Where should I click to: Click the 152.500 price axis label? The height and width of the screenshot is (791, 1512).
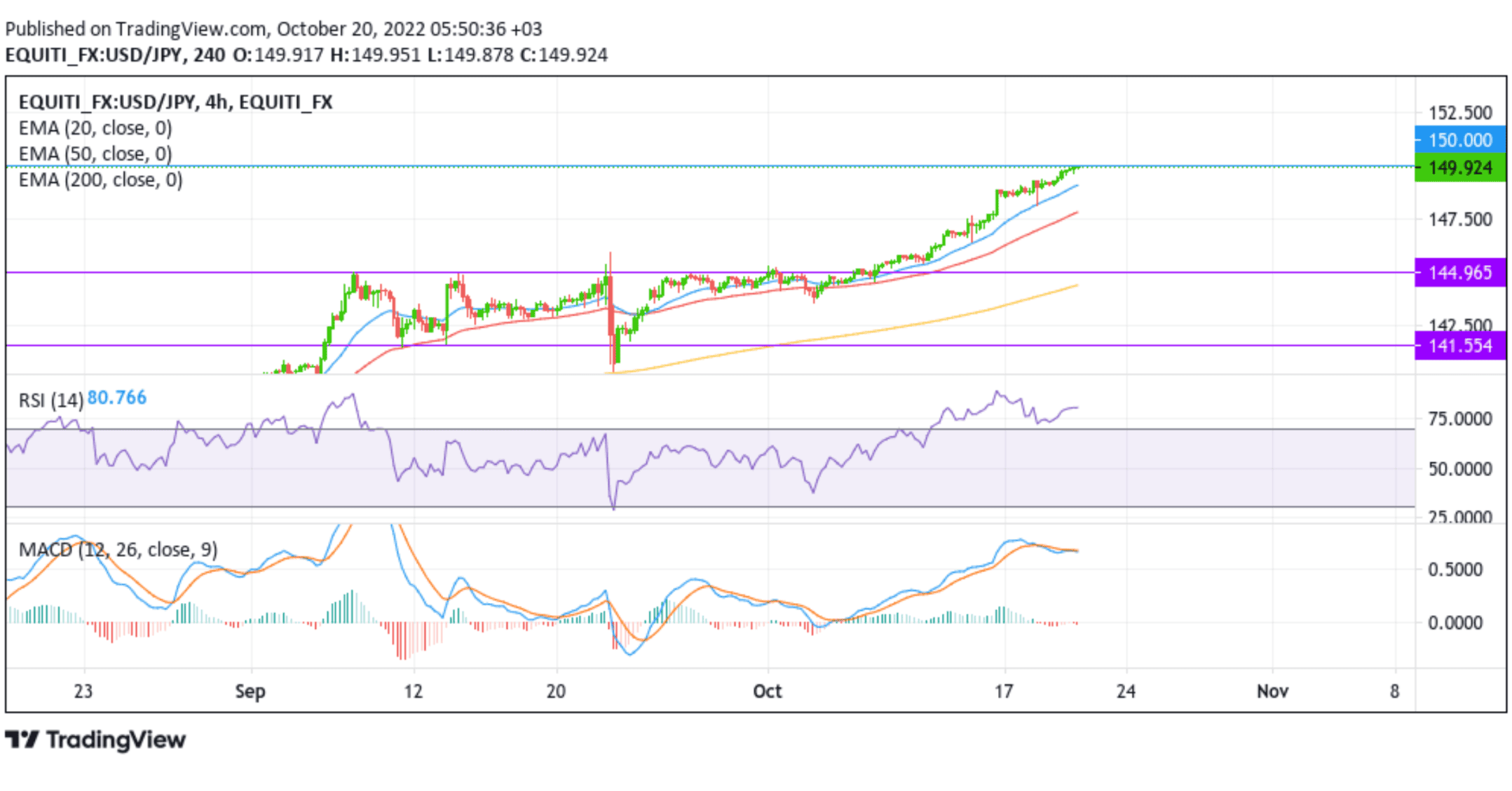pos(1461,113)
